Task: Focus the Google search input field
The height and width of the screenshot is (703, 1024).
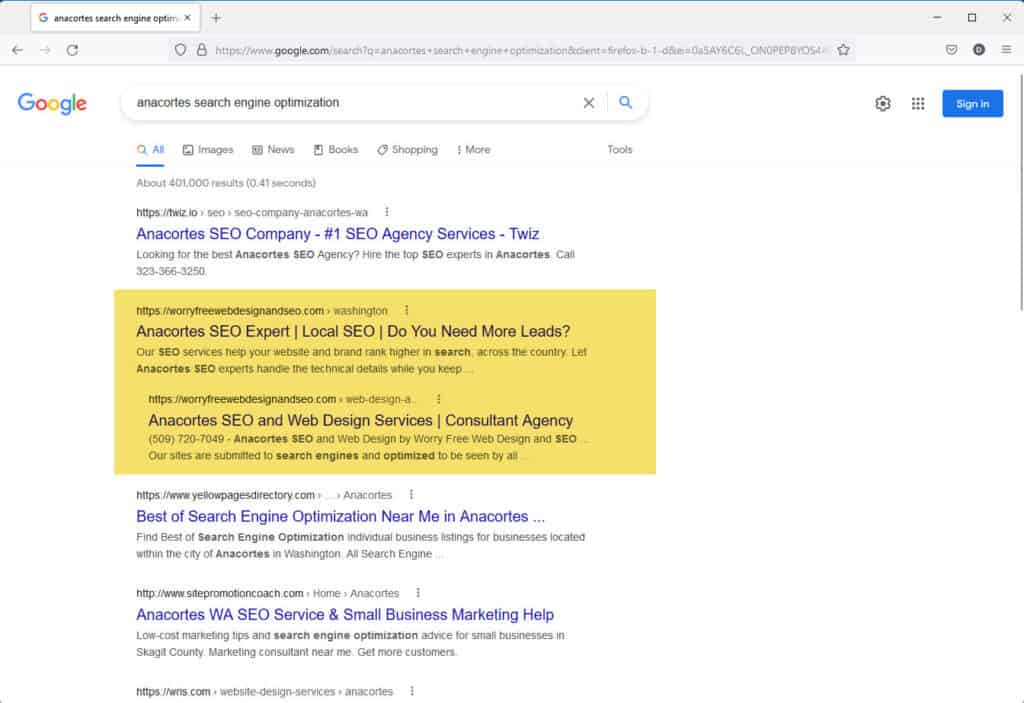Action: [353, 103]
